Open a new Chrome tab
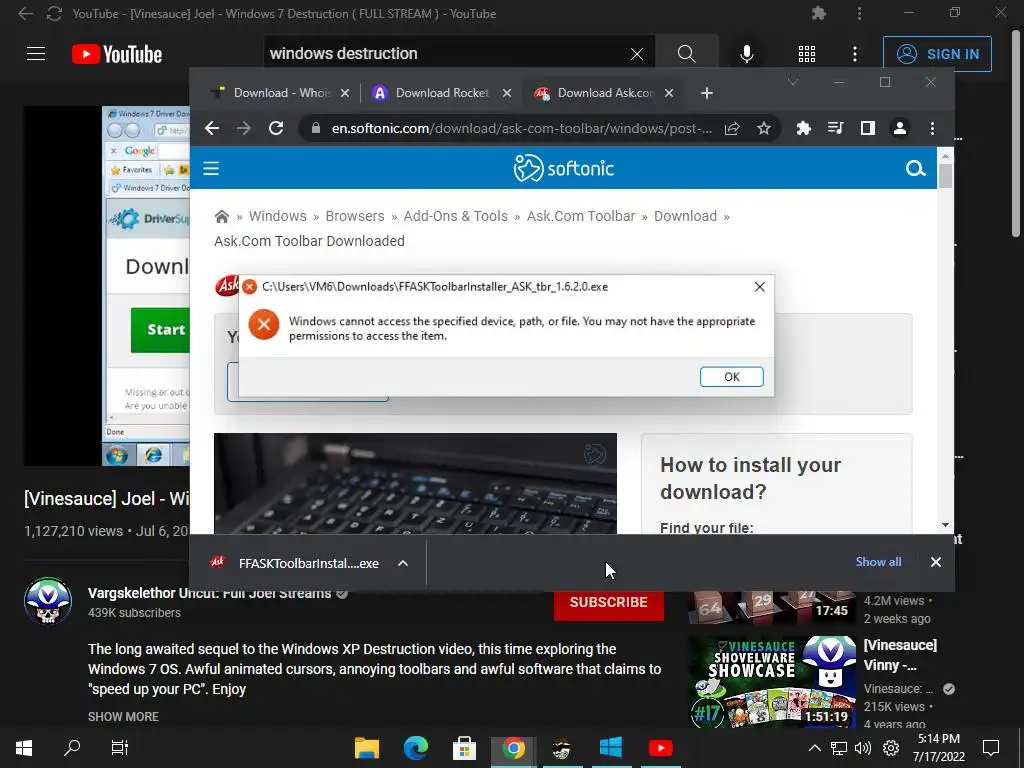 (707, 93)
